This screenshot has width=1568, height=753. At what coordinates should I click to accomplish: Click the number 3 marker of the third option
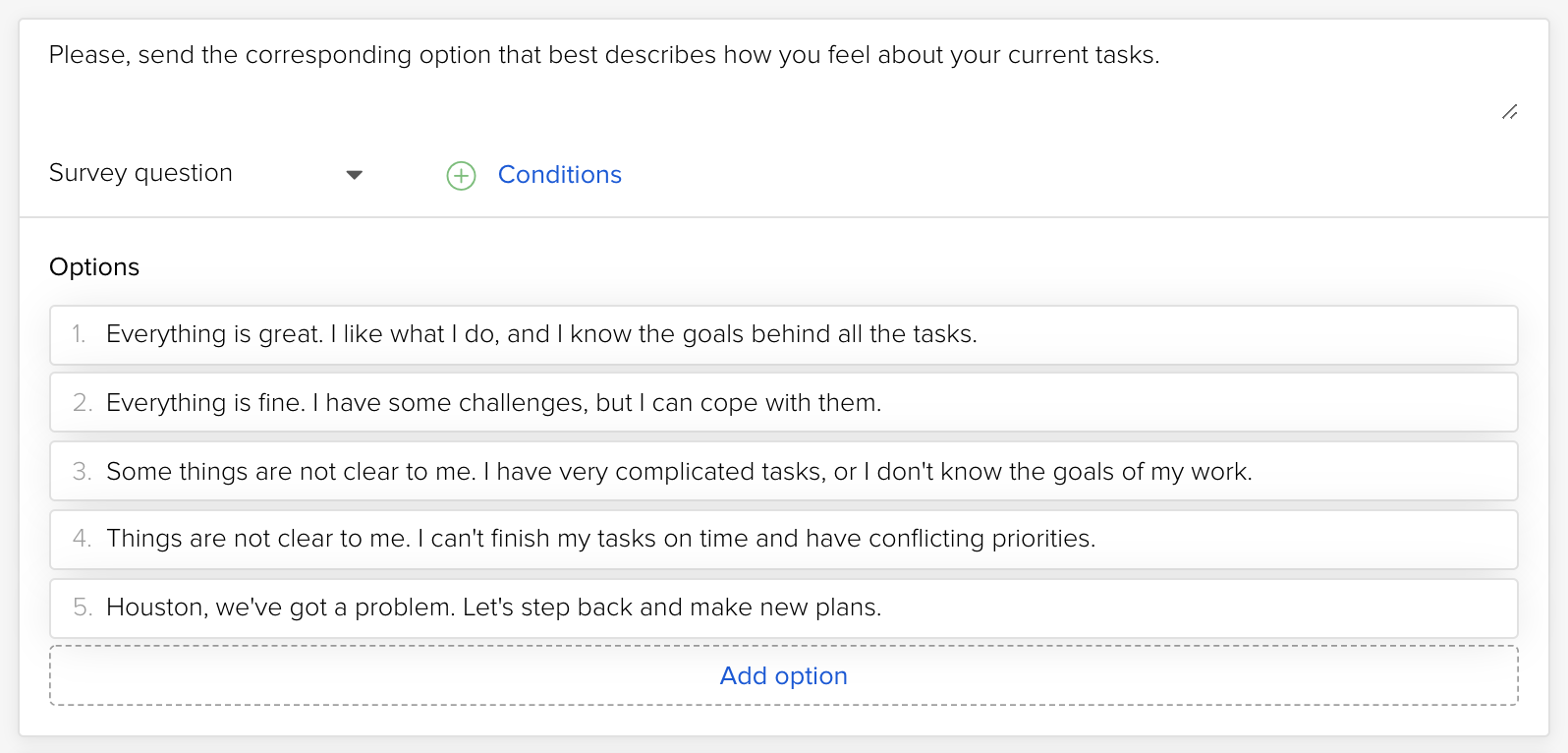pyautogui.click(x=82, y=472)
